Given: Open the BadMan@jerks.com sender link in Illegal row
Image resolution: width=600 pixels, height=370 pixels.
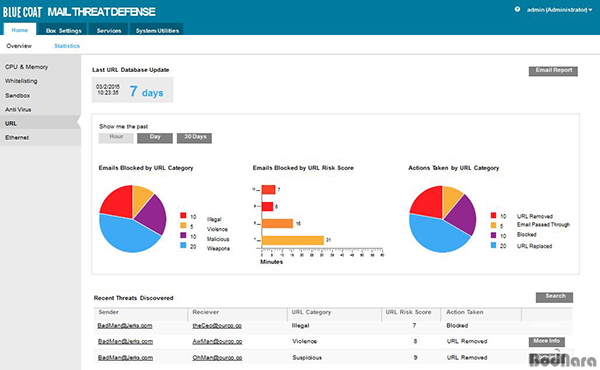Looking at the screenshot, I should click(125, 326).
